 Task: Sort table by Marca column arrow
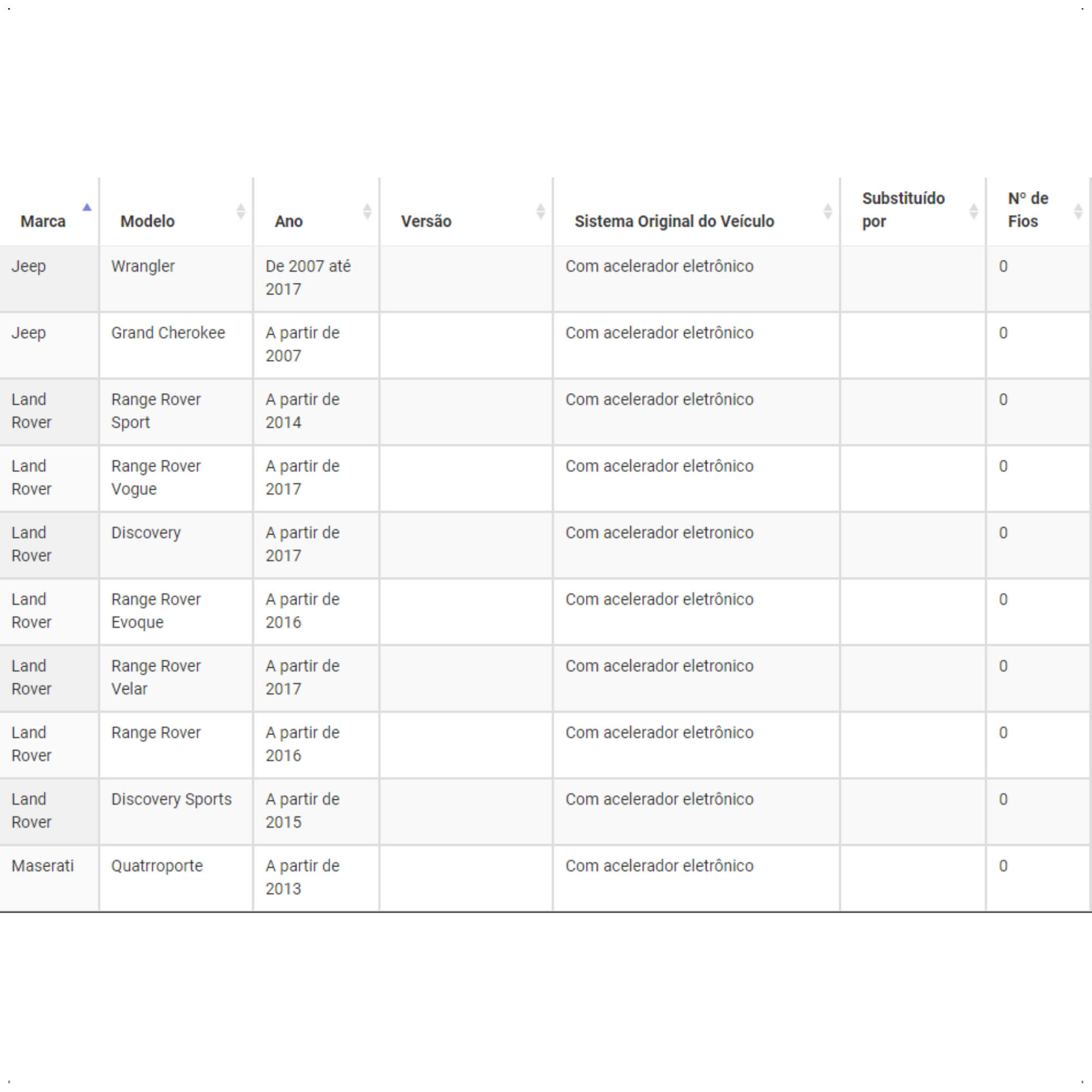click(x=86, y=207)
